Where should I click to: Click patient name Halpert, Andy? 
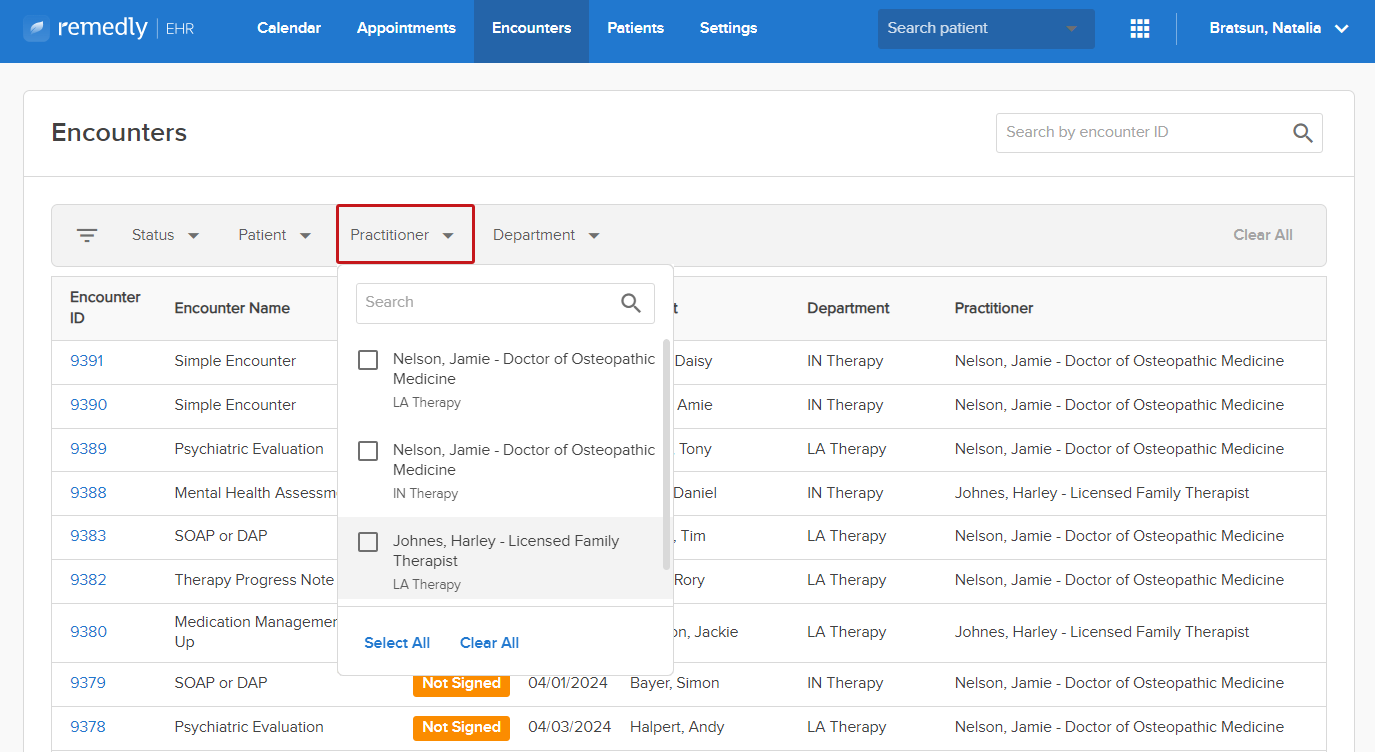coord(677,727)
